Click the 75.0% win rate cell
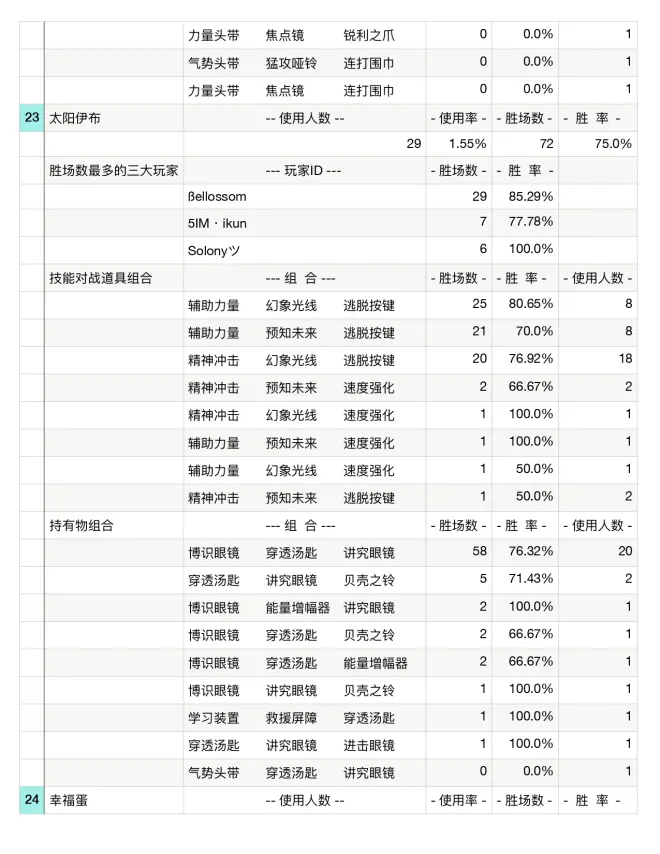Viewport: 660px width, 854px height. [612, 144]
